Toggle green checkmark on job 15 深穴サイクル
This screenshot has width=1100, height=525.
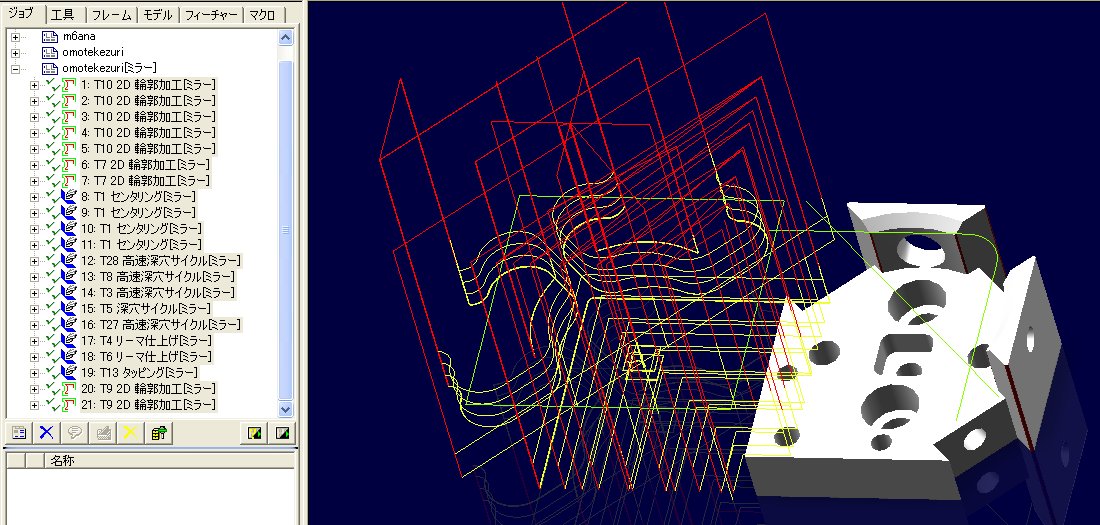point(53,308)
